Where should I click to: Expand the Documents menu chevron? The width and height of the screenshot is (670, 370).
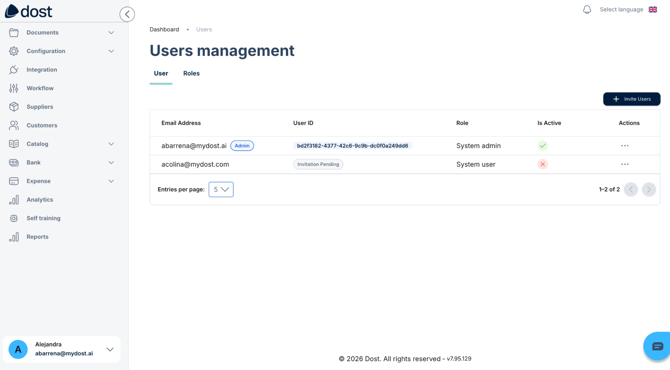coord(111,32)
